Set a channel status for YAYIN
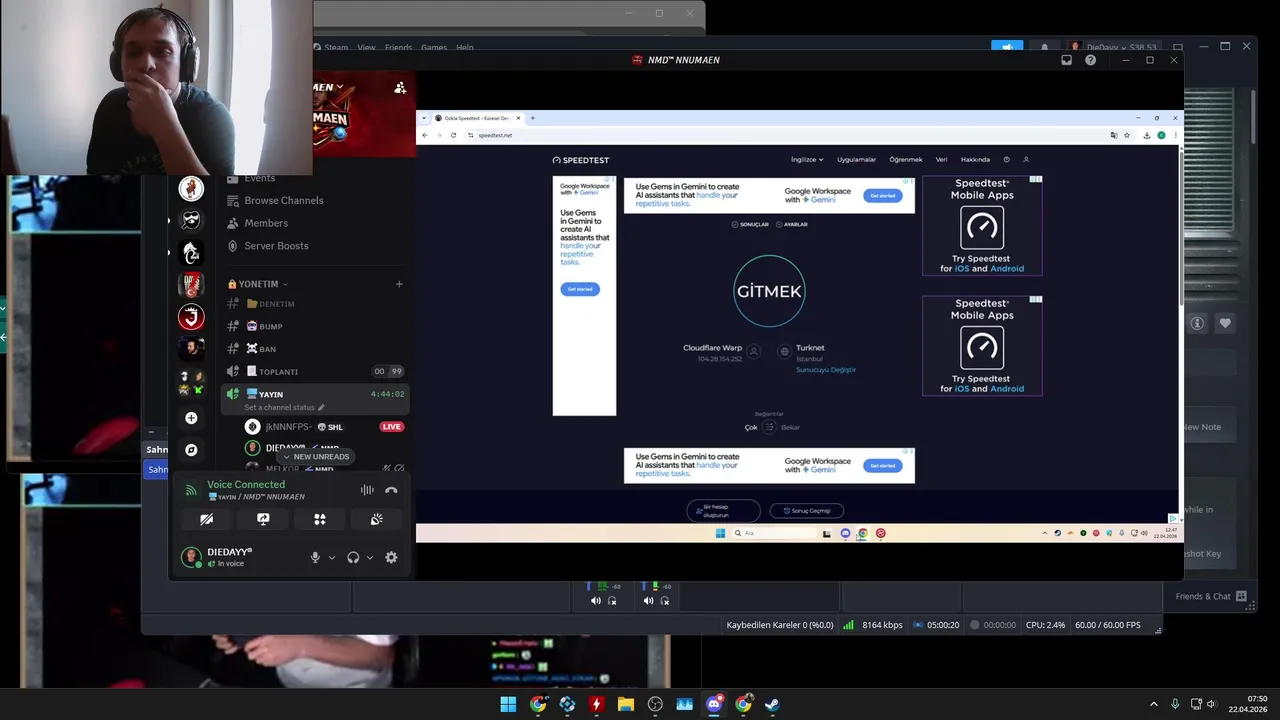Image resolution: width=1280 pixels, height=720 pixels. 284,408
